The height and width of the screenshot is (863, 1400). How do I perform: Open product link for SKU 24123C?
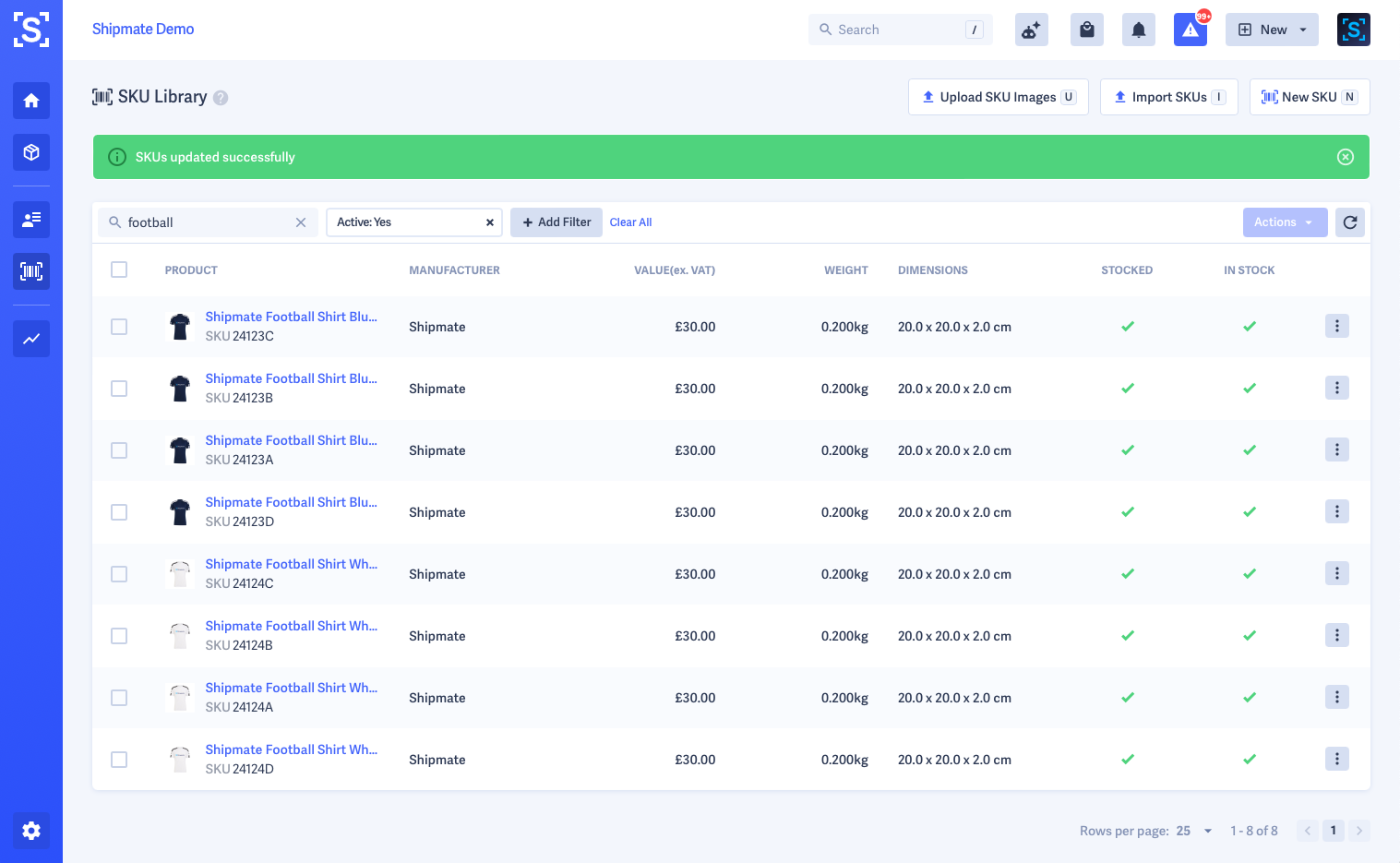(291, 317)
